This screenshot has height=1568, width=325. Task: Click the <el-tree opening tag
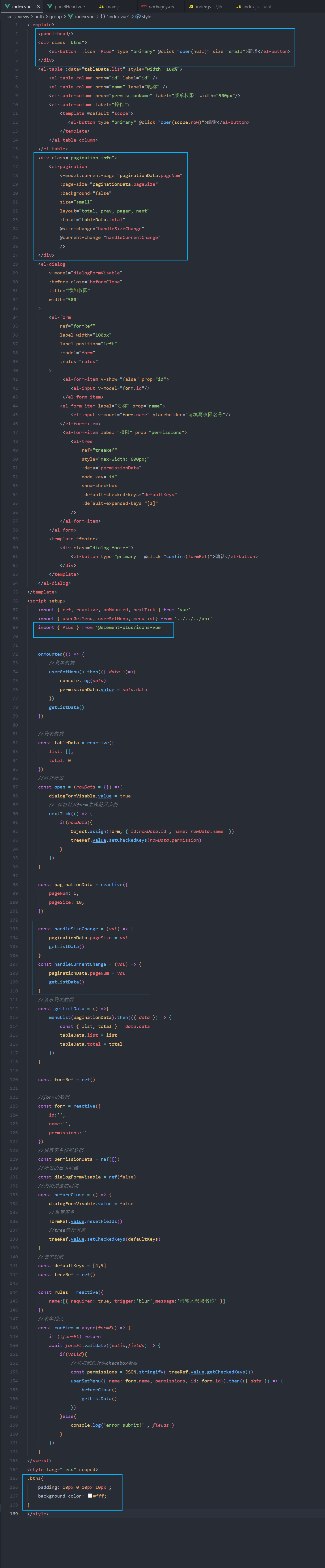[81, 441]
